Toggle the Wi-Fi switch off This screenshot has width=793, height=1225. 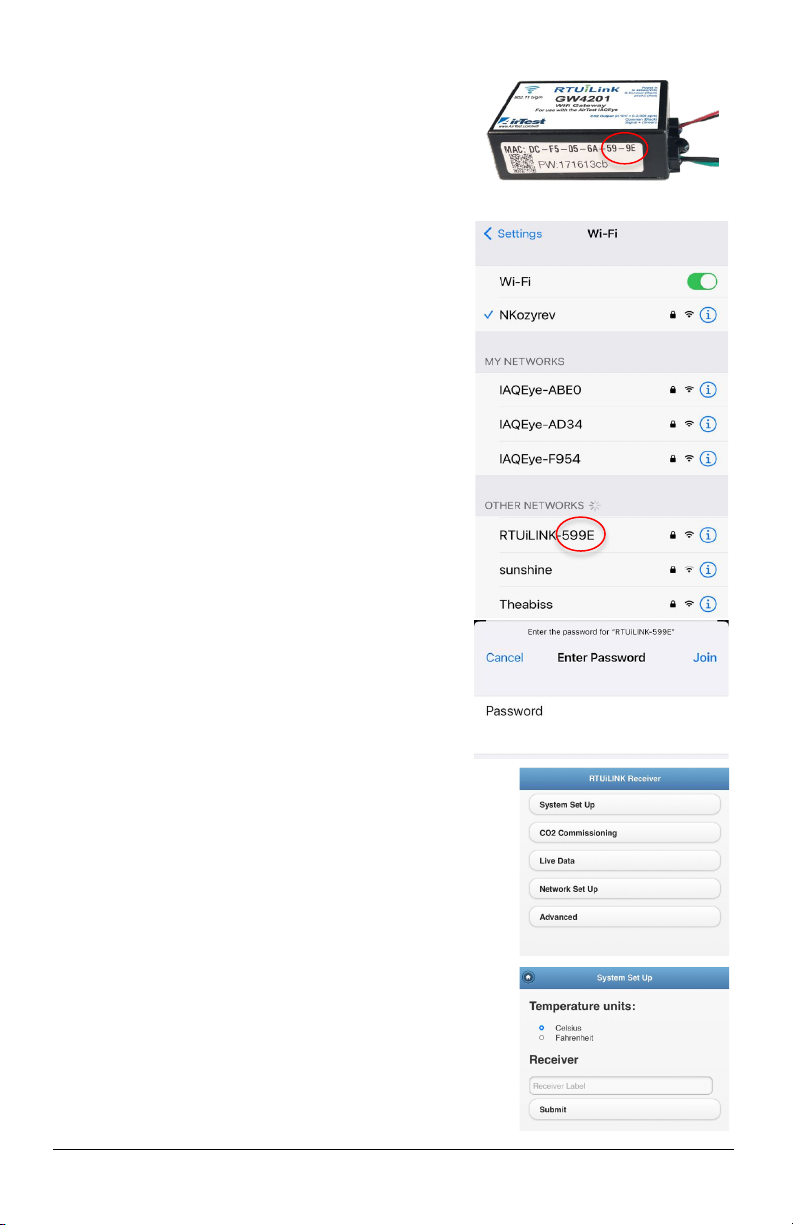click(x=703, y=282)
